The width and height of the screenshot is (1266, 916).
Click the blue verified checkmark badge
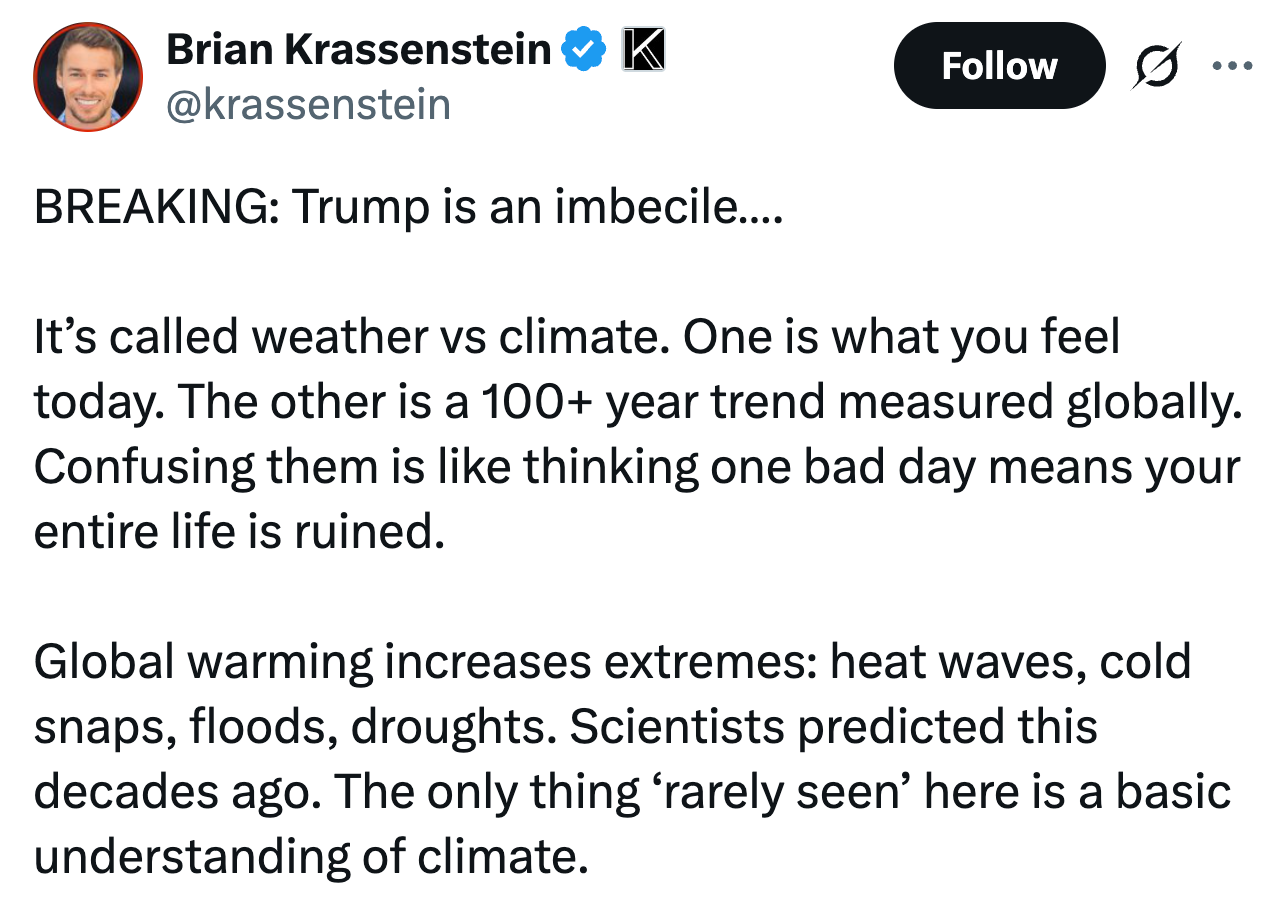point(585,49)
